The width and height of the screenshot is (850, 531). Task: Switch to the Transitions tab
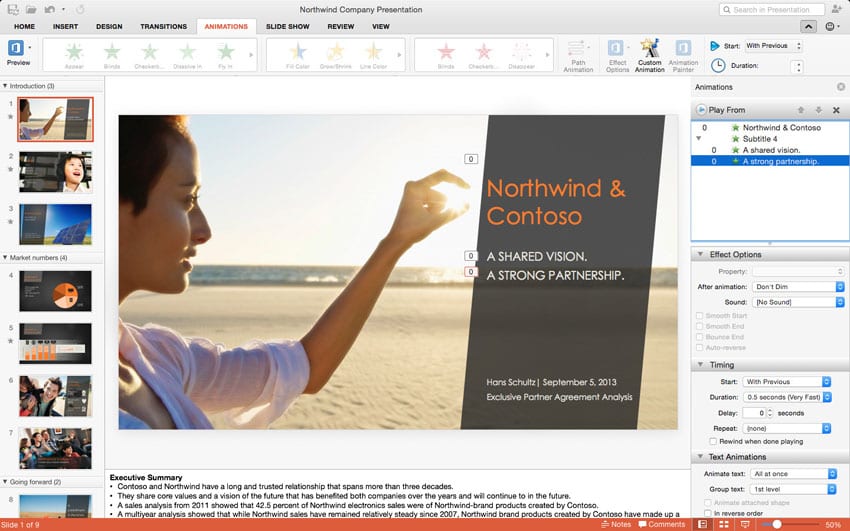tap(163, 26)
